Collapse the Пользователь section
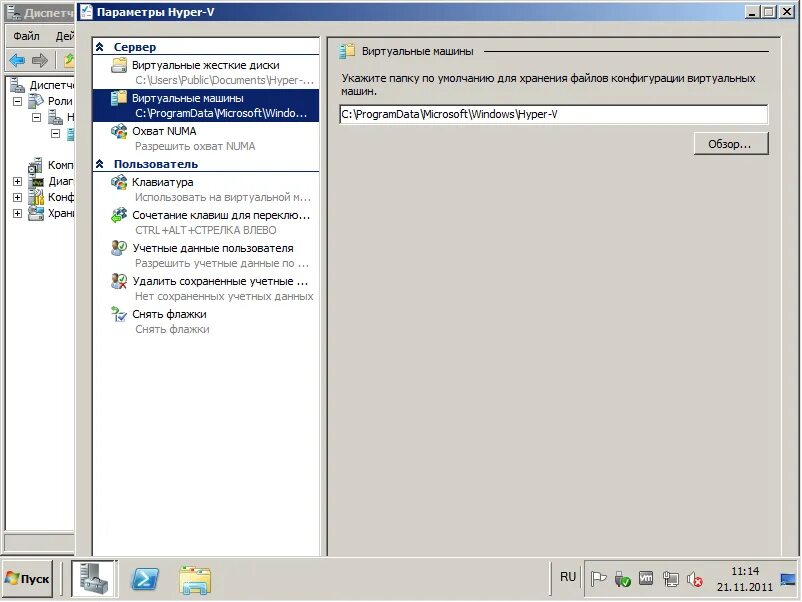Screen dimensions: 802x602 (100, 164)
